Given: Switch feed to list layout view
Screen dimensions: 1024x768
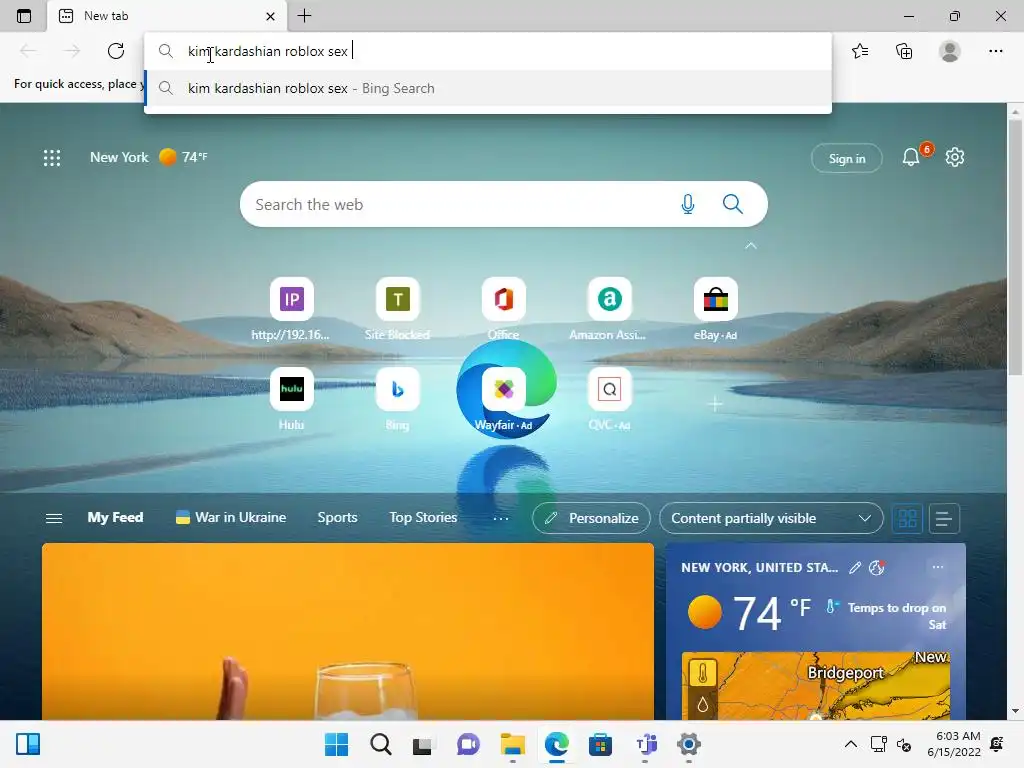Looking at the screenshot, I should point(944,519).
